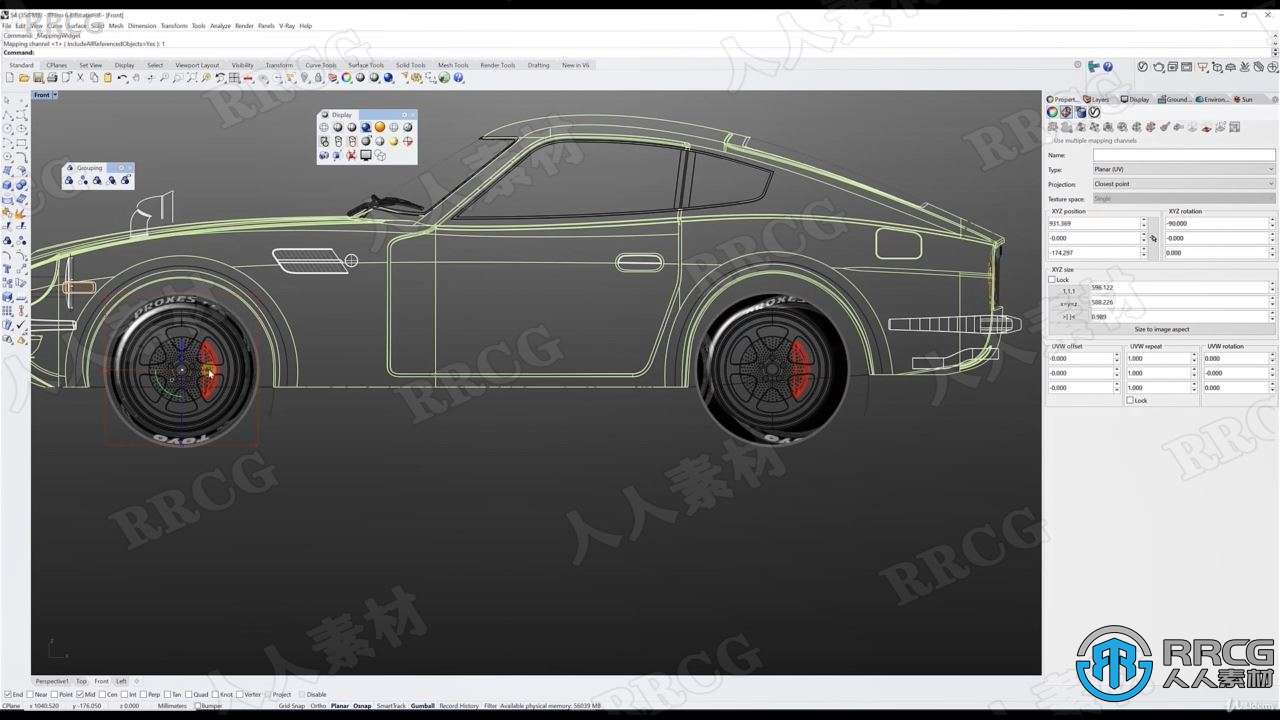Click the New file icon in Standard toolbar
The width and height of the screenshot is (1280, 720).
(9, 77)
